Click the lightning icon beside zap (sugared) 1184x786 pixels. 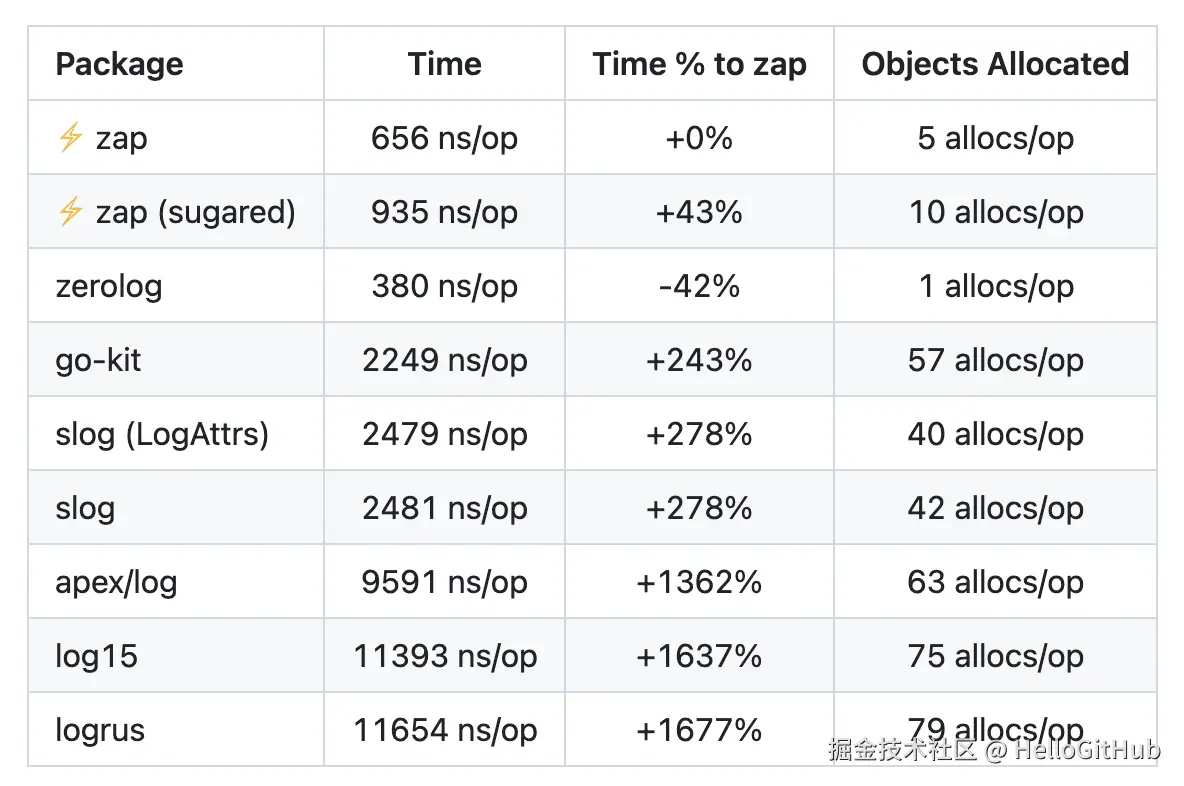click(70, 211)
